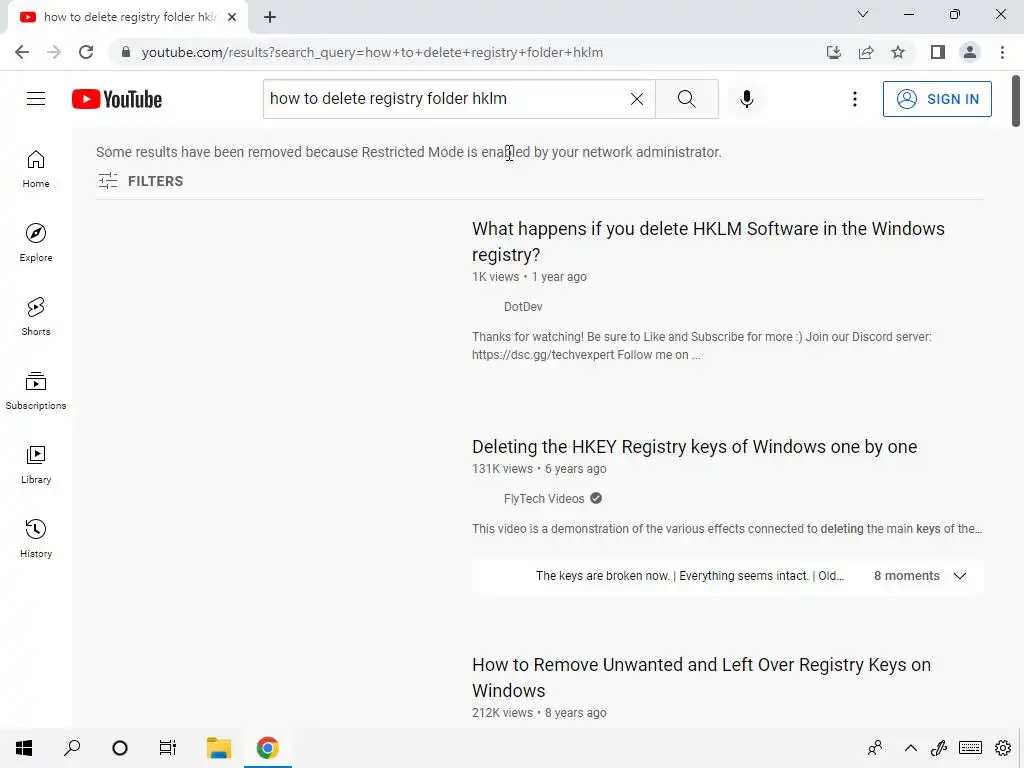Open Subscriptions in sidebar
Screen dimensions: 1024x768
coord(36,391)
